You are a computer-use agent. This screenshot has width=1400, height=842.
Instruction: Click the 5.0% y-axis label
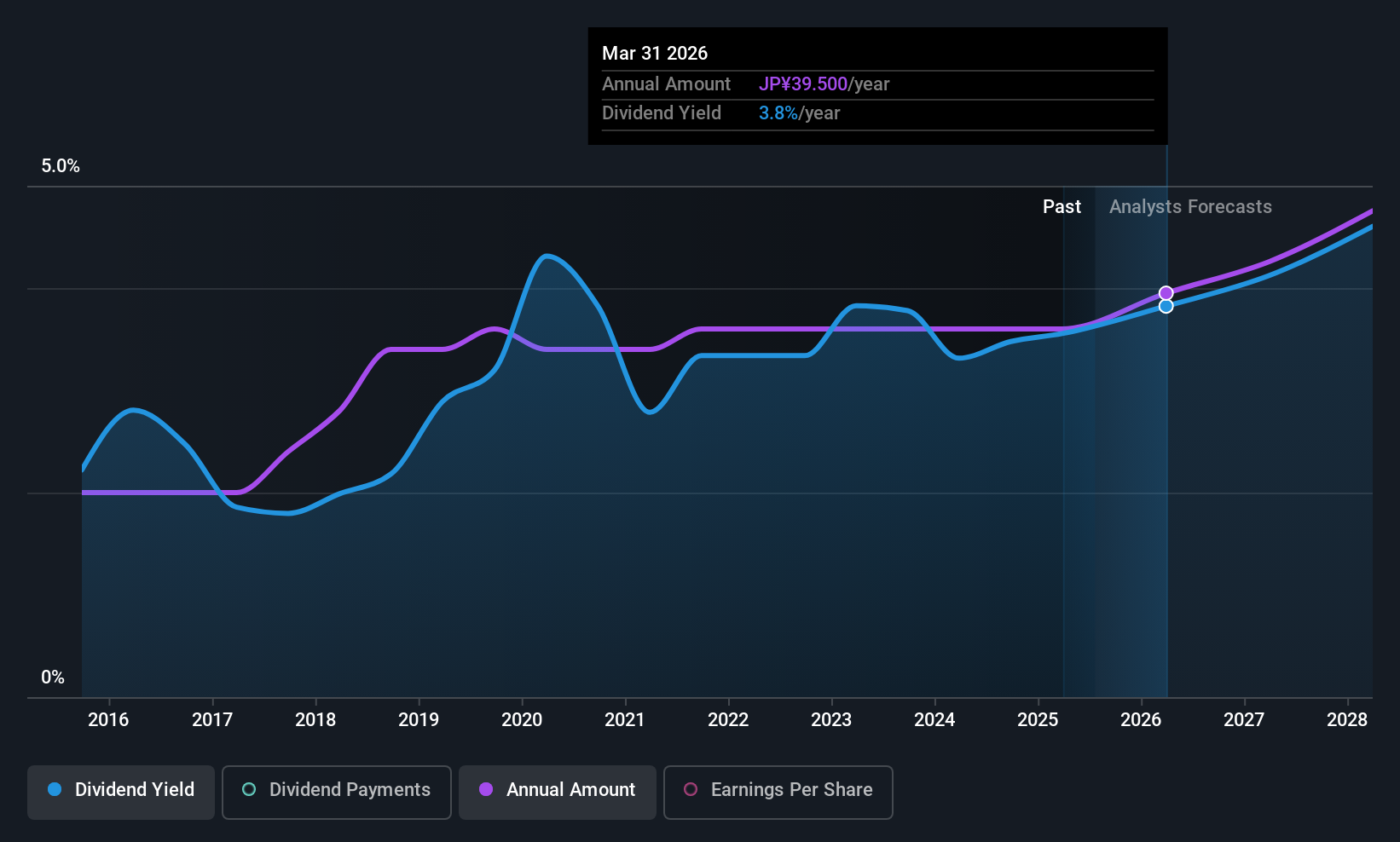click(61, 166)
